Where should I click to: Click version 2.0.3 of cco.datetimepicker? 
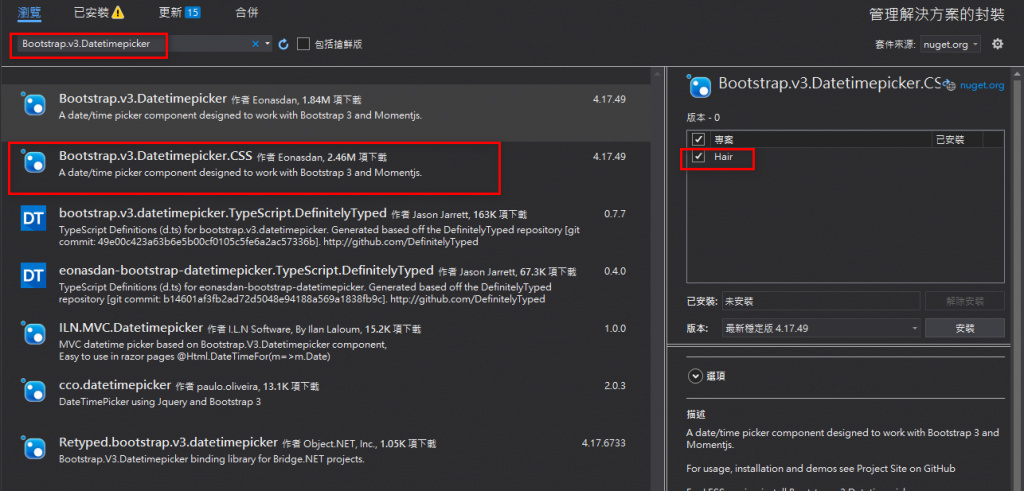[x=615, y=385]
